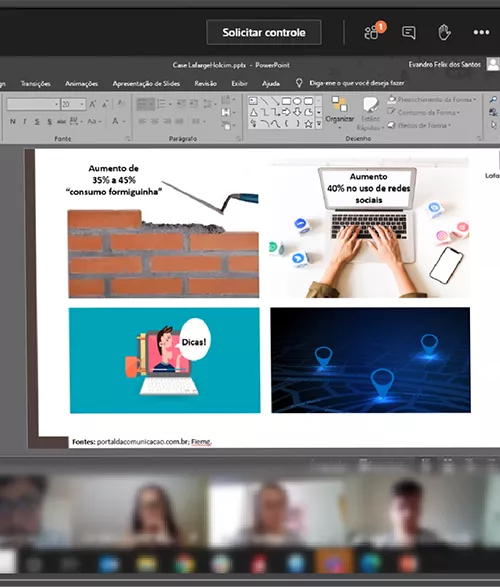Select the oval shape in shapes gallery

[x=297, y=101]
